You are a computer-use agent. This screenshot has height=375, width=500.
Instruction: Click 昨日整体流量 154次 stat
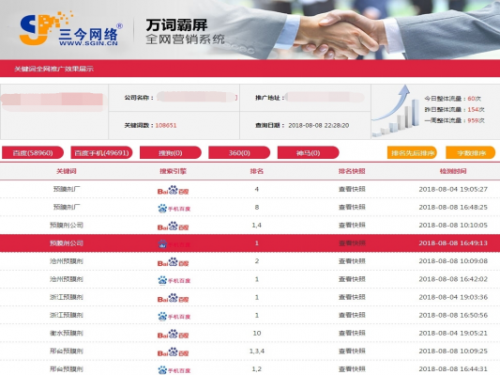(x=454, y=109)
